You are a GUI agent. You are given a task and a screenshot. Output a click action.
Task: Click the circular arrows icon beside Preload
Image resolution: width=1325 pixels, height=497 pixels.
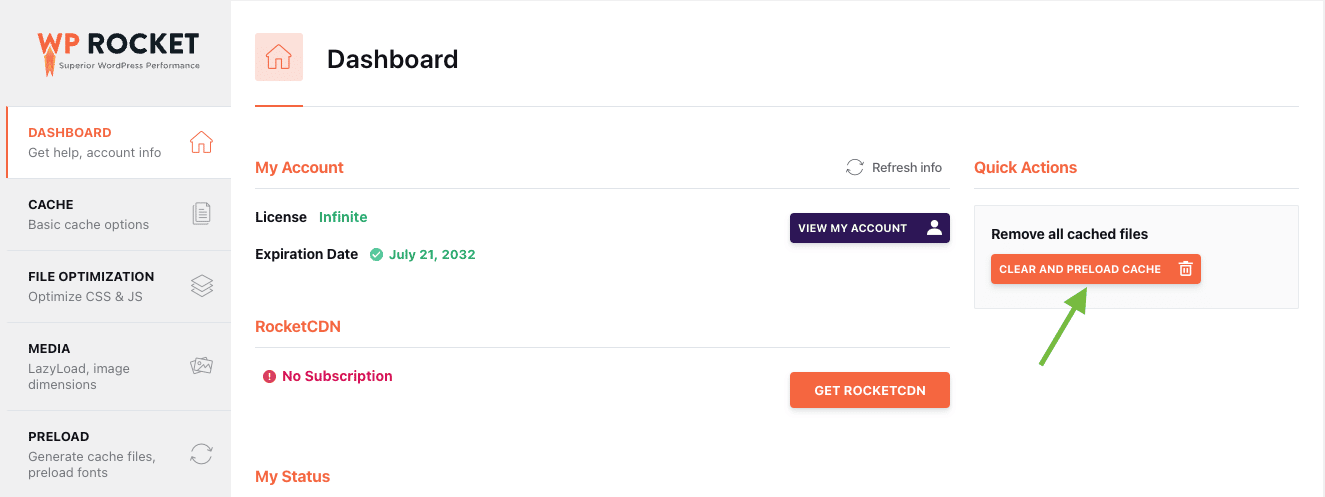[x=201, y=454]
